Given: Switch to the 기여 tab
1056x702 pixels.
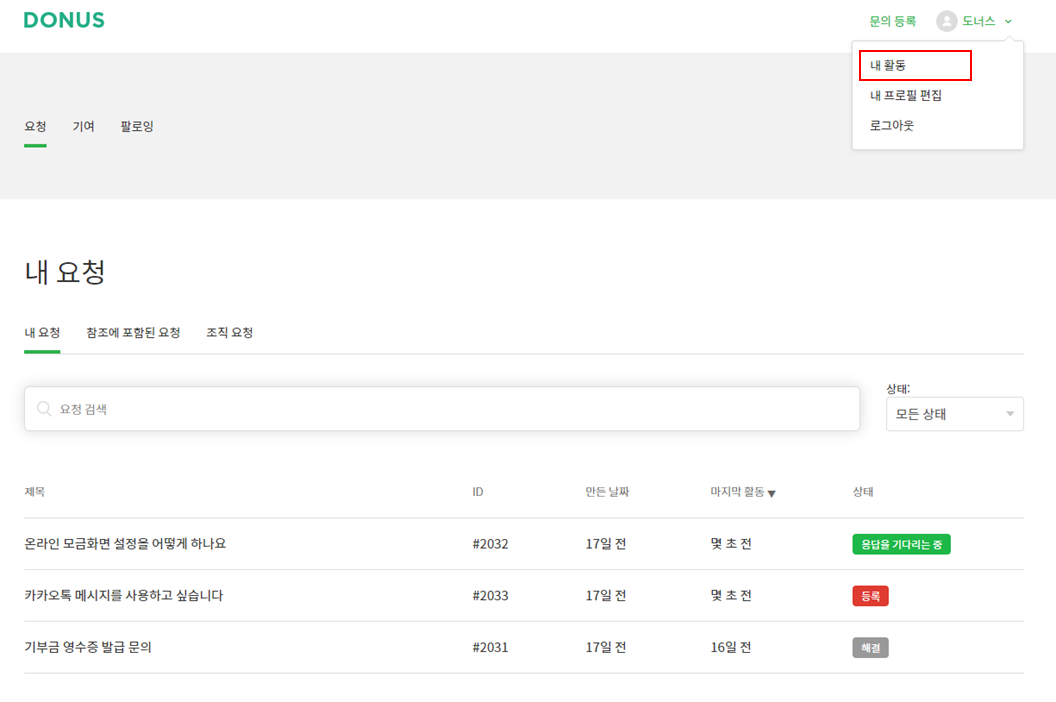Looking at the screenshot, I should pos(84,126).
